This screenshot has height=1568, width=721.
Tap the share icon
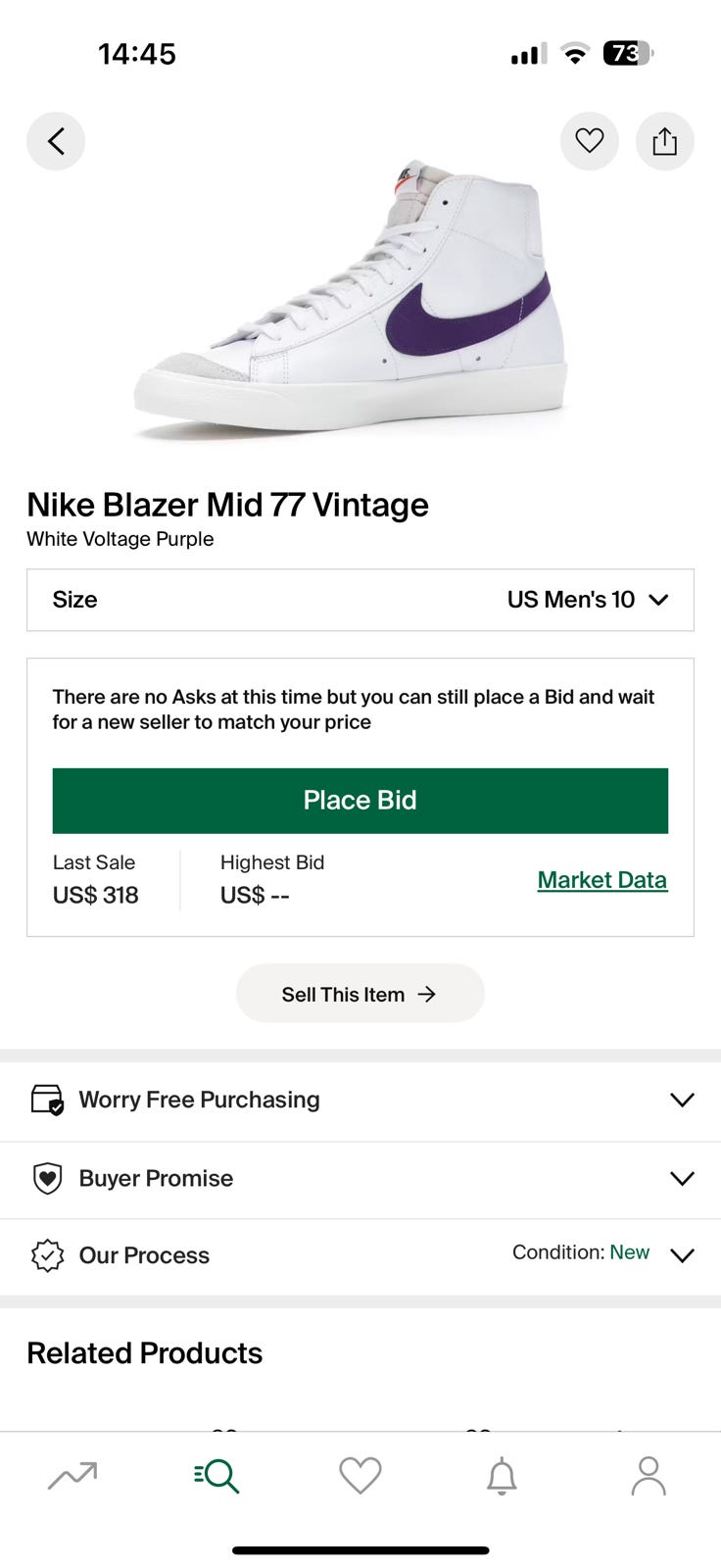tap(665, 141)
